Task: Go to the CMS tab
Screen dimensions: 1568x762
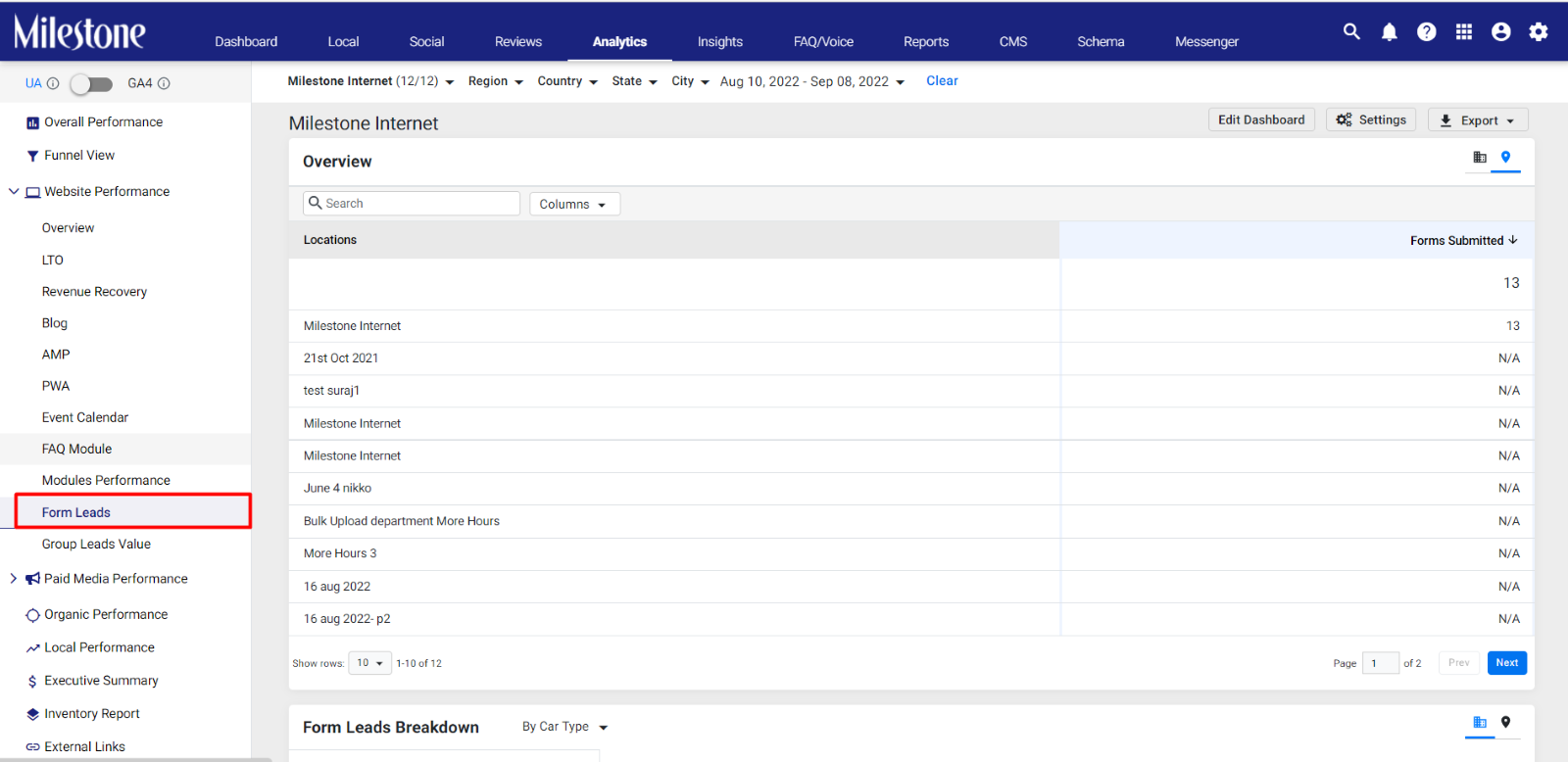Action: pyautogui.click(x=1013, y=41)
